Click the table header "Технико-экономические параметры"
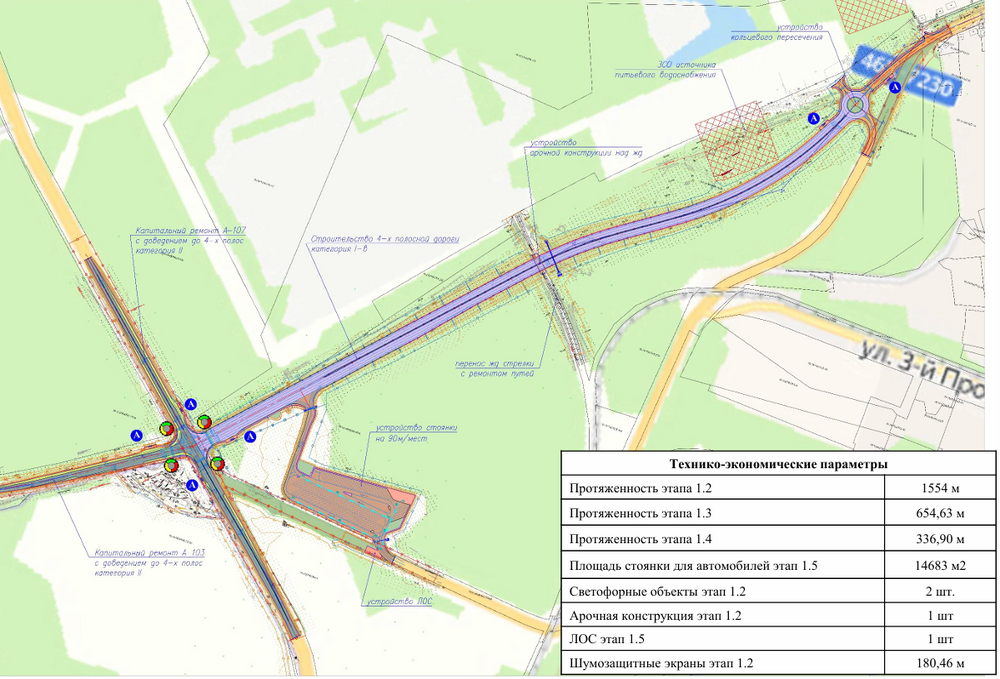This screenshot has width=1000, height=679. [778, 464]
